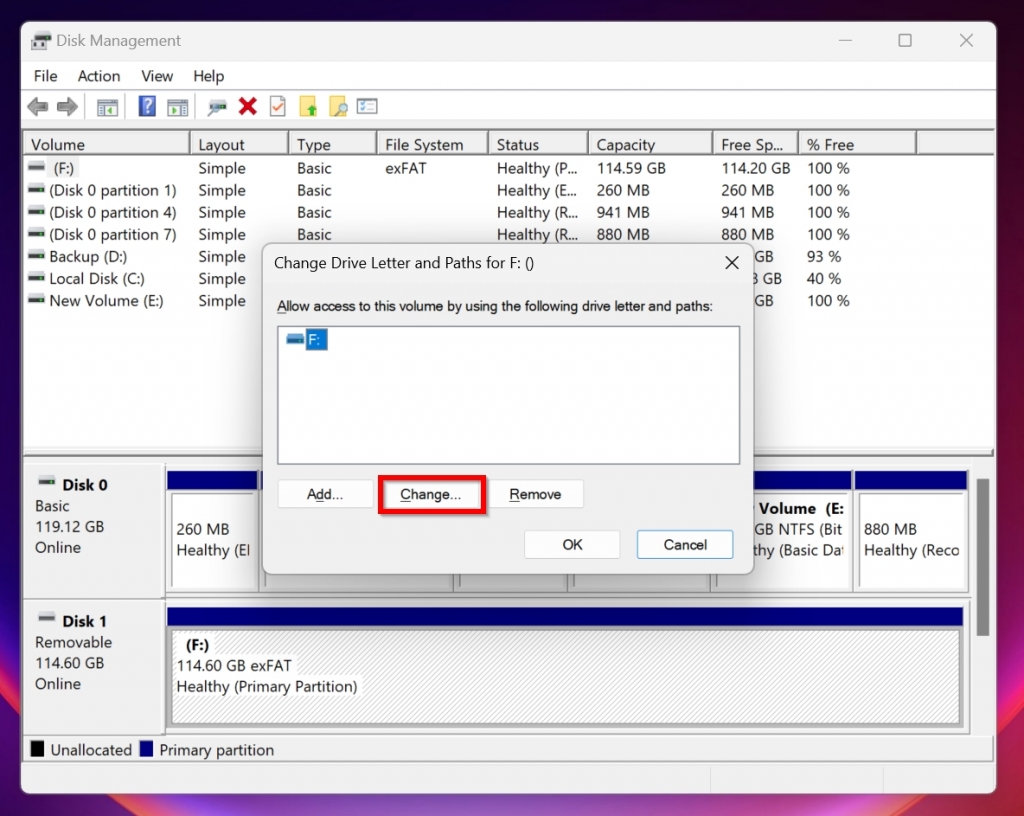Click the Remove button
The width and height of the screenshot is (1024, 816).
click(537, 493)
